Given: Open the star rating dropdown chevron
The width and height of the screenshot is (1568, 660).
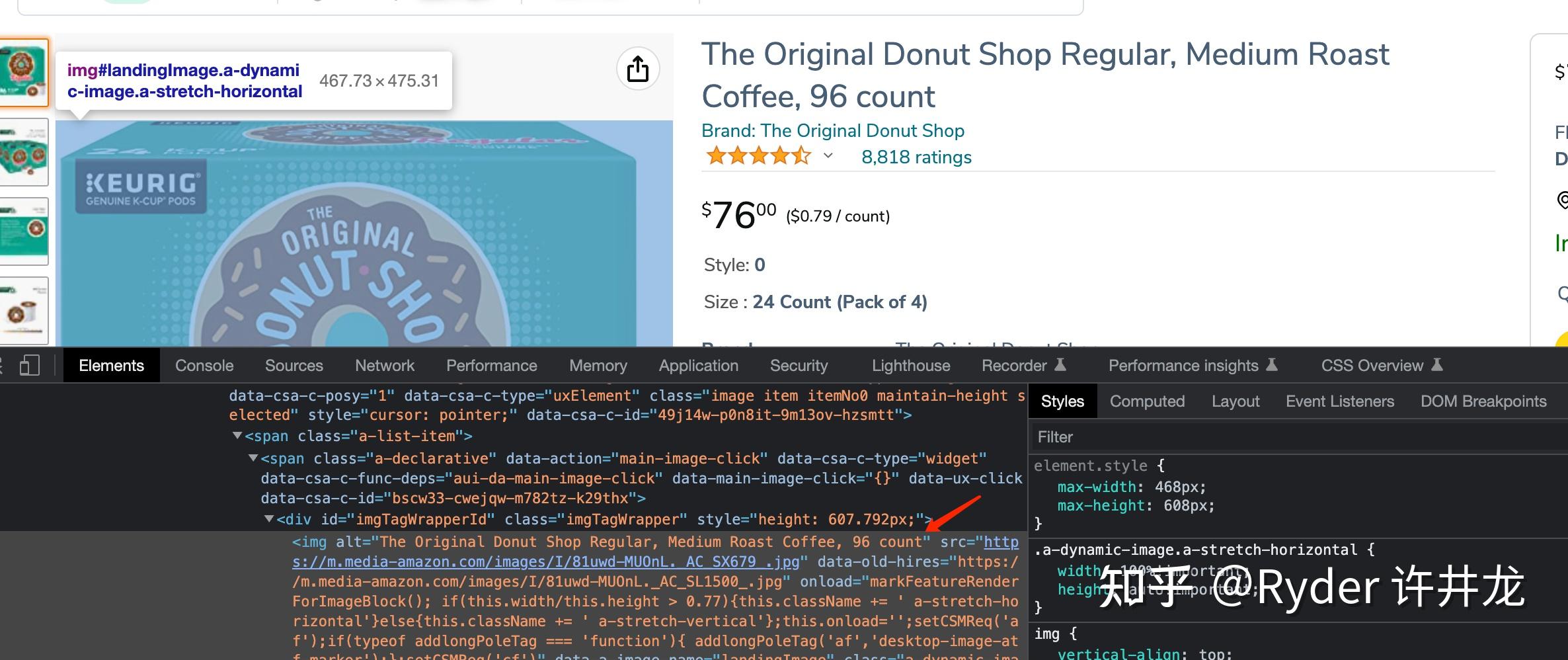Looking at the screenshot, I should 828,156.
